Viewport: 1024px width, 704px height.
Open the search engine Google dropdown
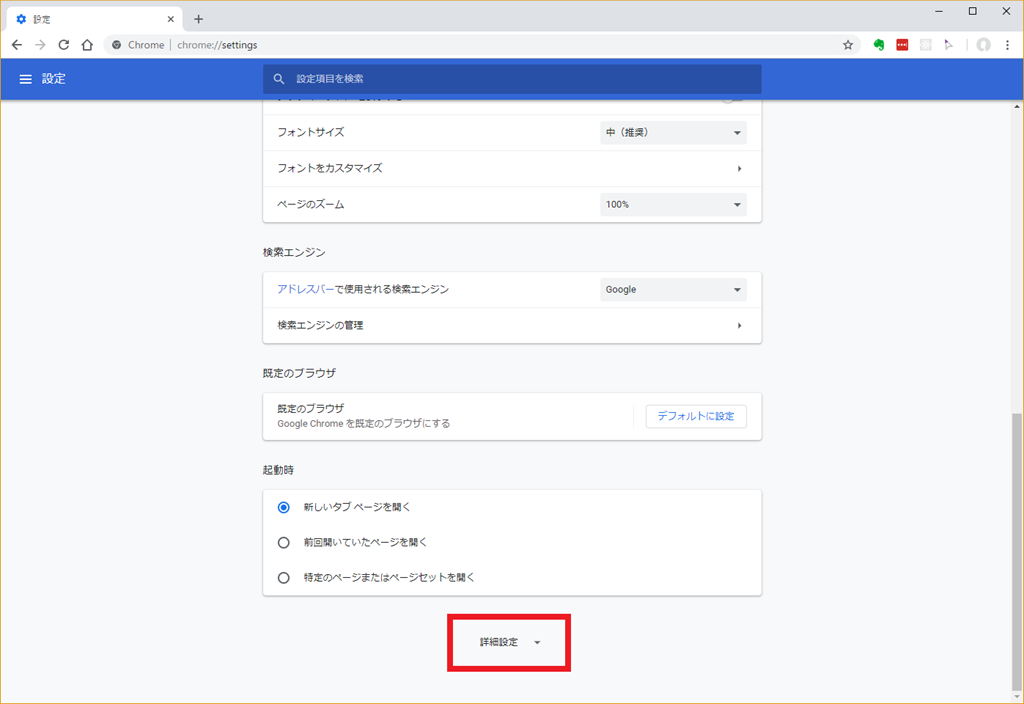(x=673, y=289)
